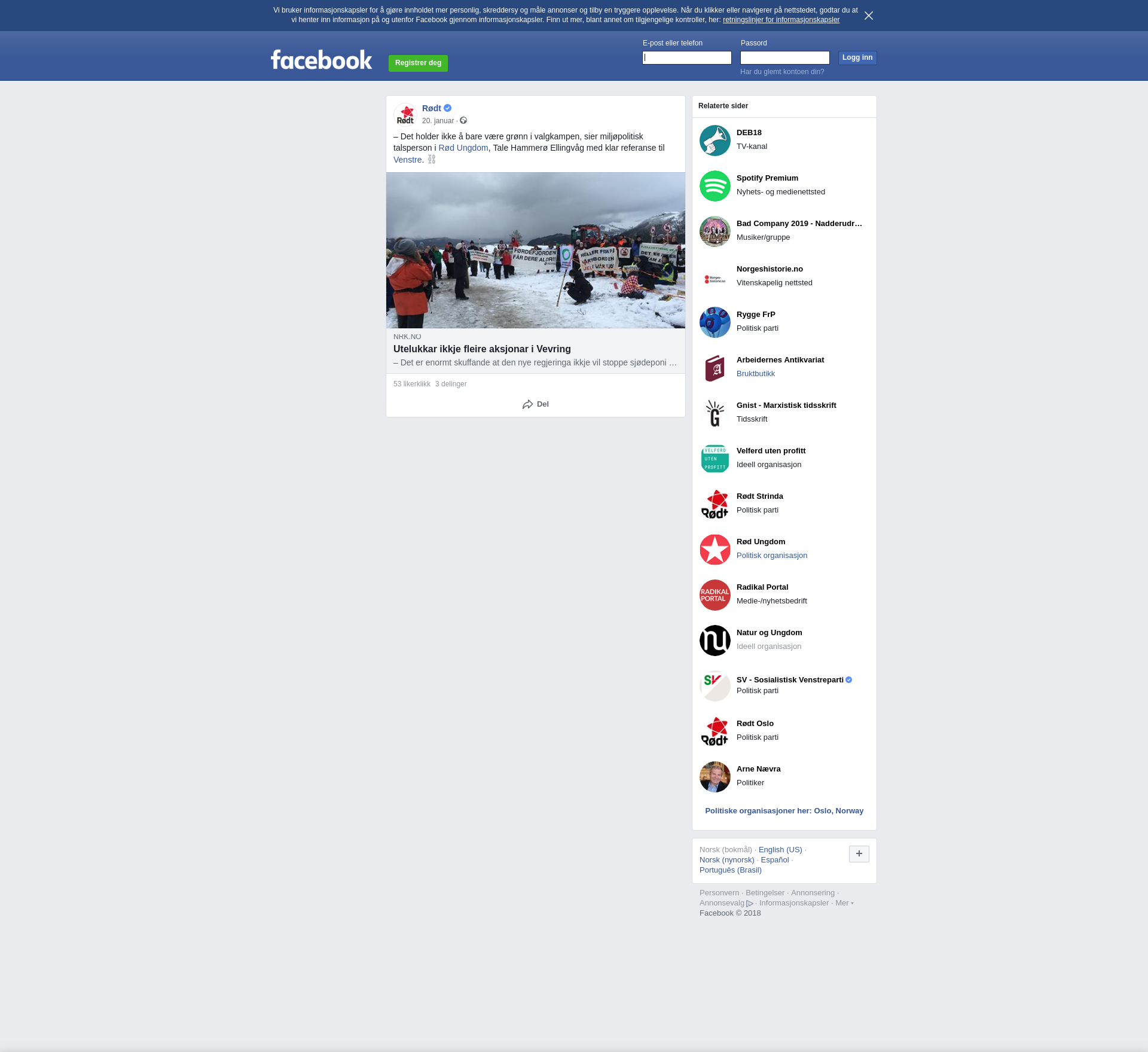This screenshot has height=1052, width=1148.
Task: Open the retningslinjer for informasjonskapsler link
Action: coord(781,20)
